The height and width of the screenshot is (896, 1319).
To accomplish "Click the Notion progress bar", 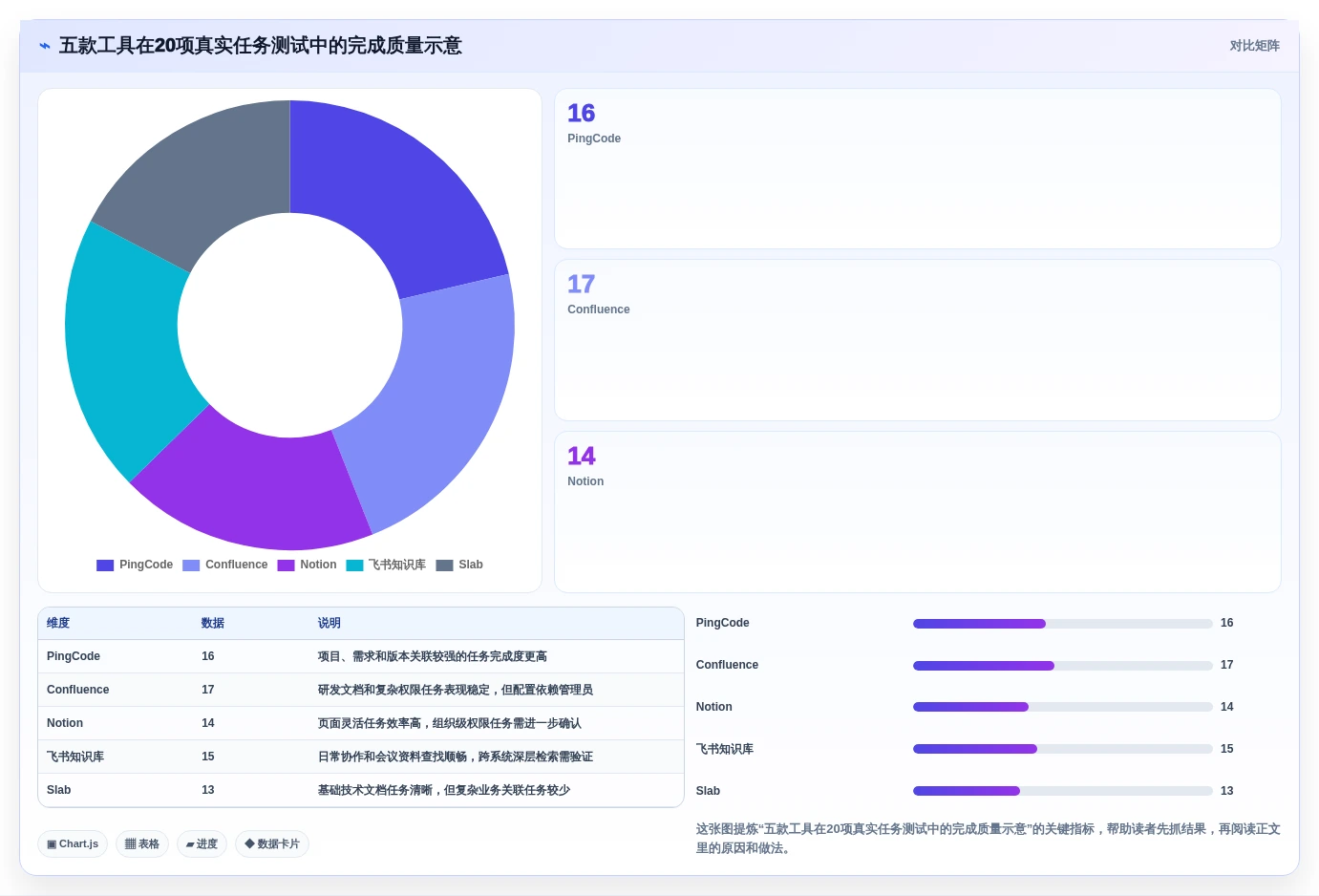I will (1063, 707).
